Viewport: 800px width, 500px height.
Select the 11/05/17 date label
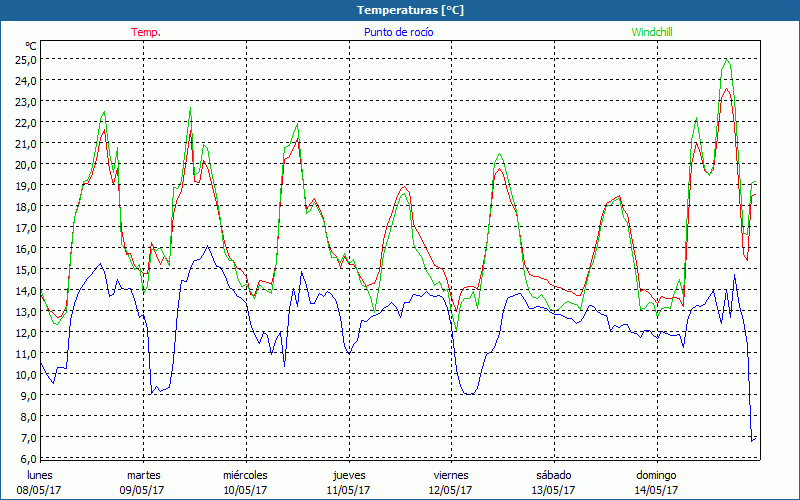(348, 490)
